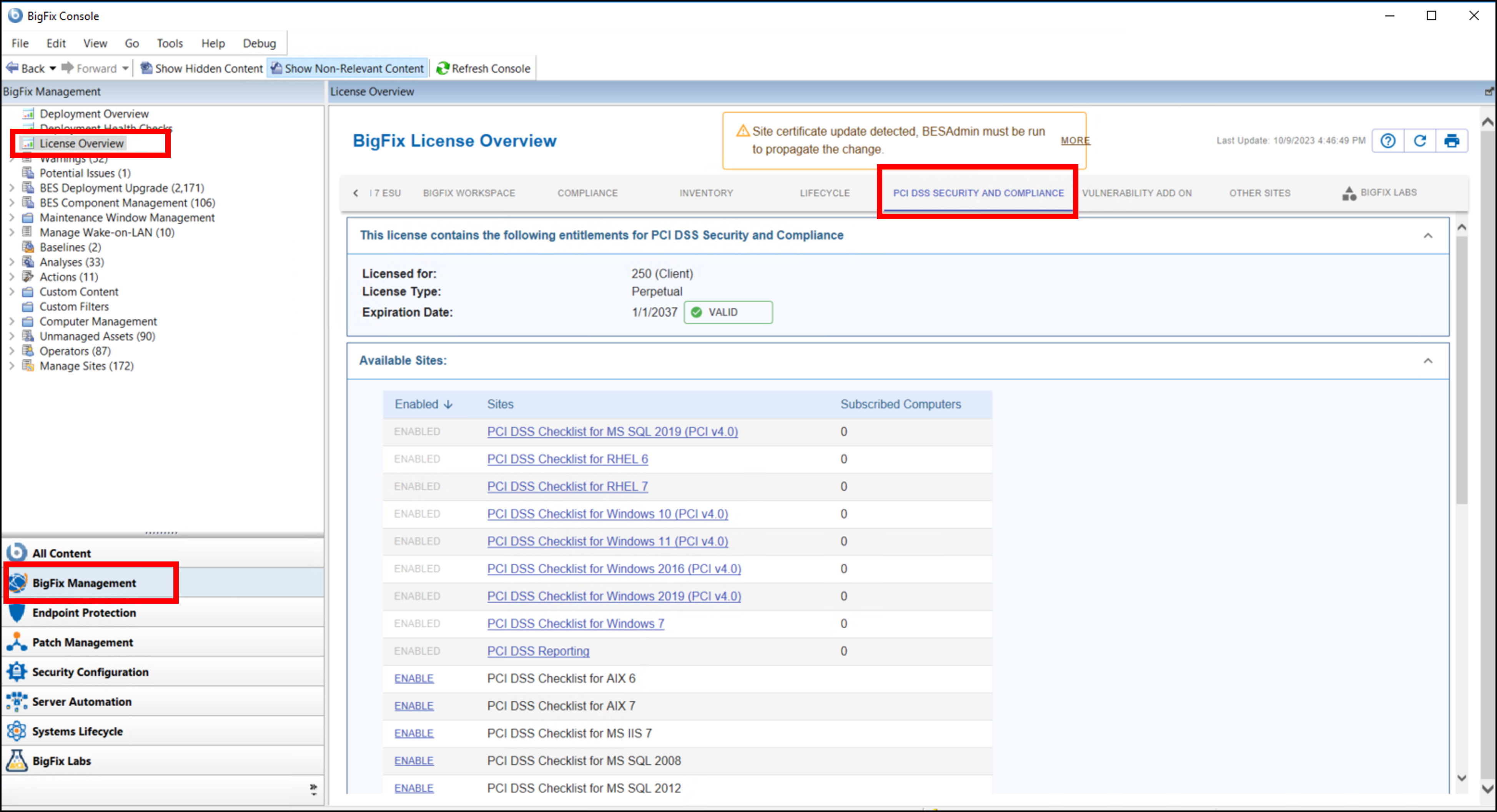
Task: Click the refresh icon beside Last Update
Action: 1420,141
